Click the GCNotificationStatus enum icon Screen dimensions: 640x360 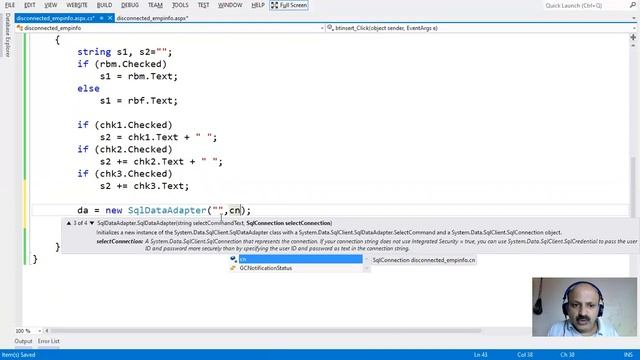click(233, 268)
